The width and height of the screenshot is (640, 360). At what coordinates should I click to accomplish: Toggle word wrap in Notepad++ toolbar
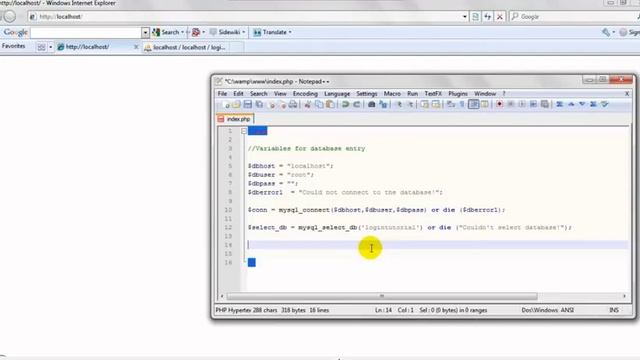[x=451, y=104]
